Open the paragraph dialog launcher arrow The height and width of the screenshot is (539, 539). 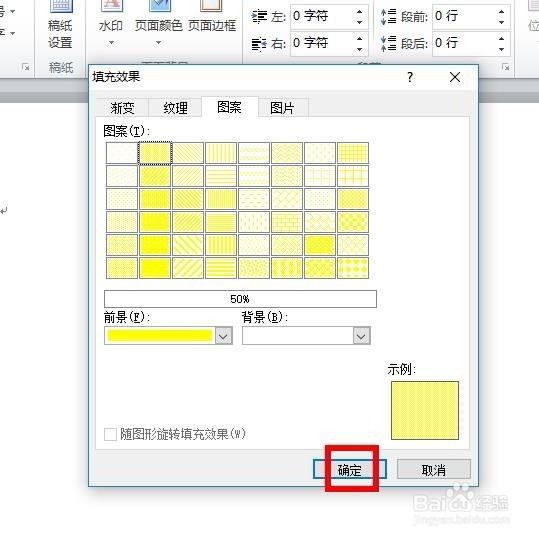tap(505, 67)
